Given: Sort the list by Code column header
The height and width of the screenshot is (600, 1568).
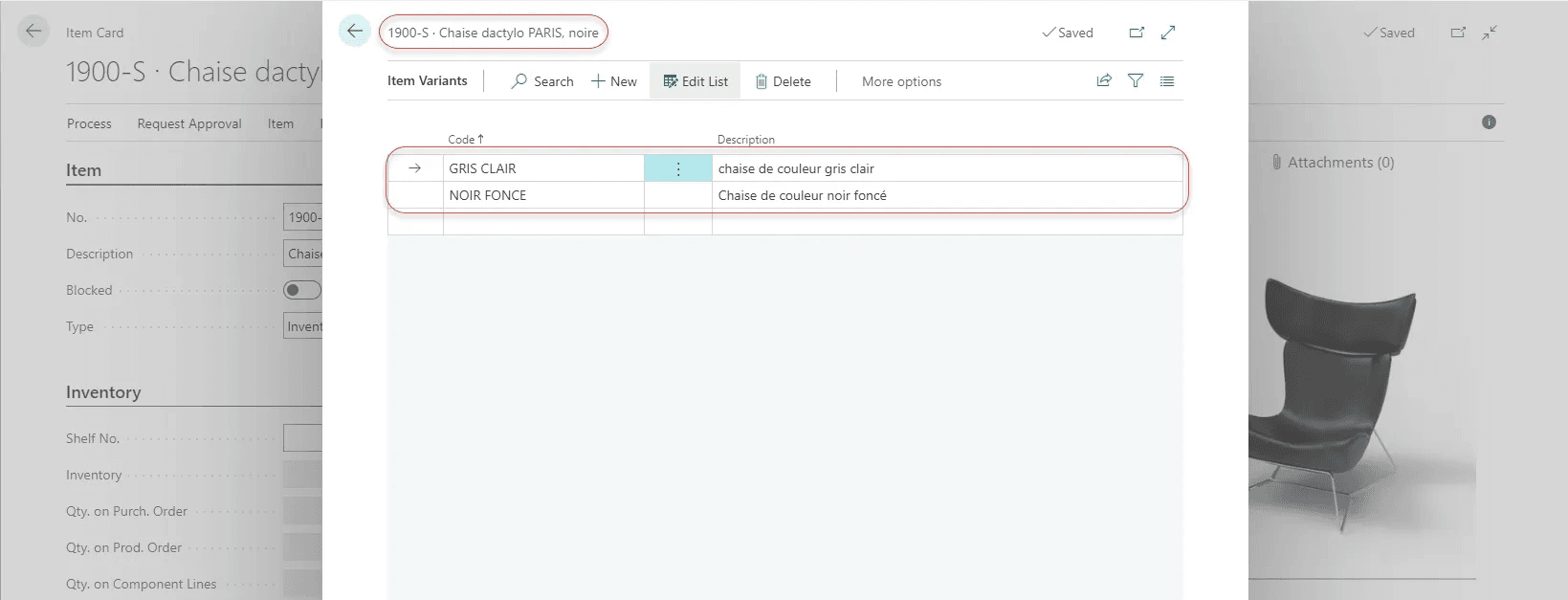Looking at the screenshot, I should [465, 140].
